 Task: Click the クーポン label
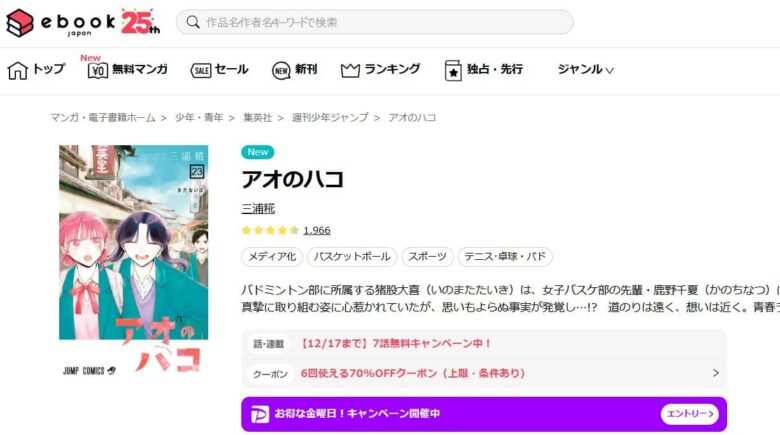270,373
